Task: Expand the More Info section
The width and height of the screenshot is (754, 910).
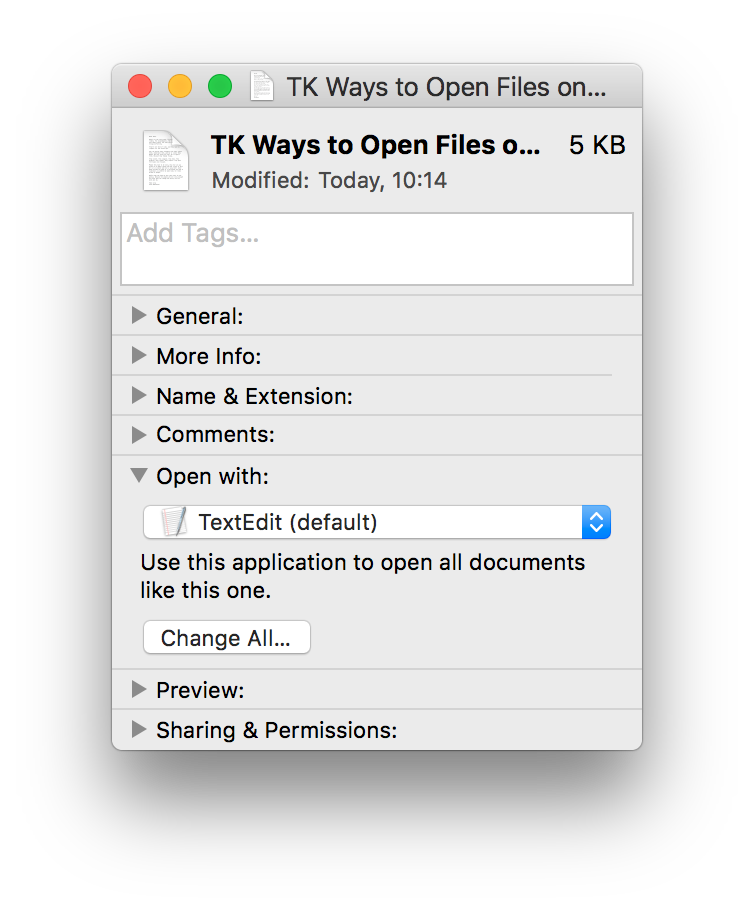Action: point(139,356)
